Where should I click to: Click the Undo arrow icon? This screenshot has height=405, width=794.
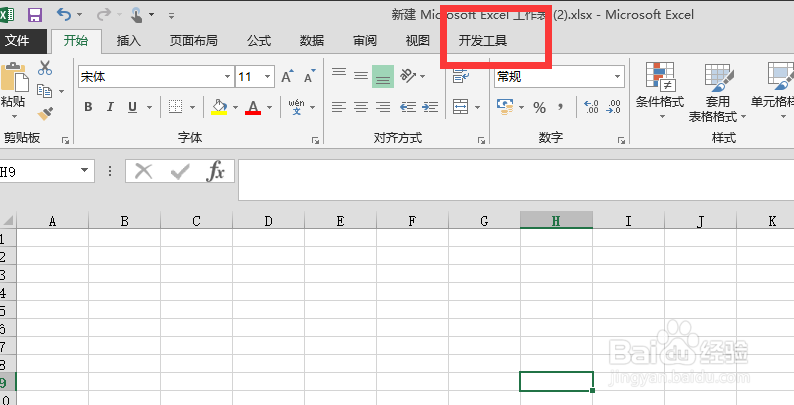[64, 14]
